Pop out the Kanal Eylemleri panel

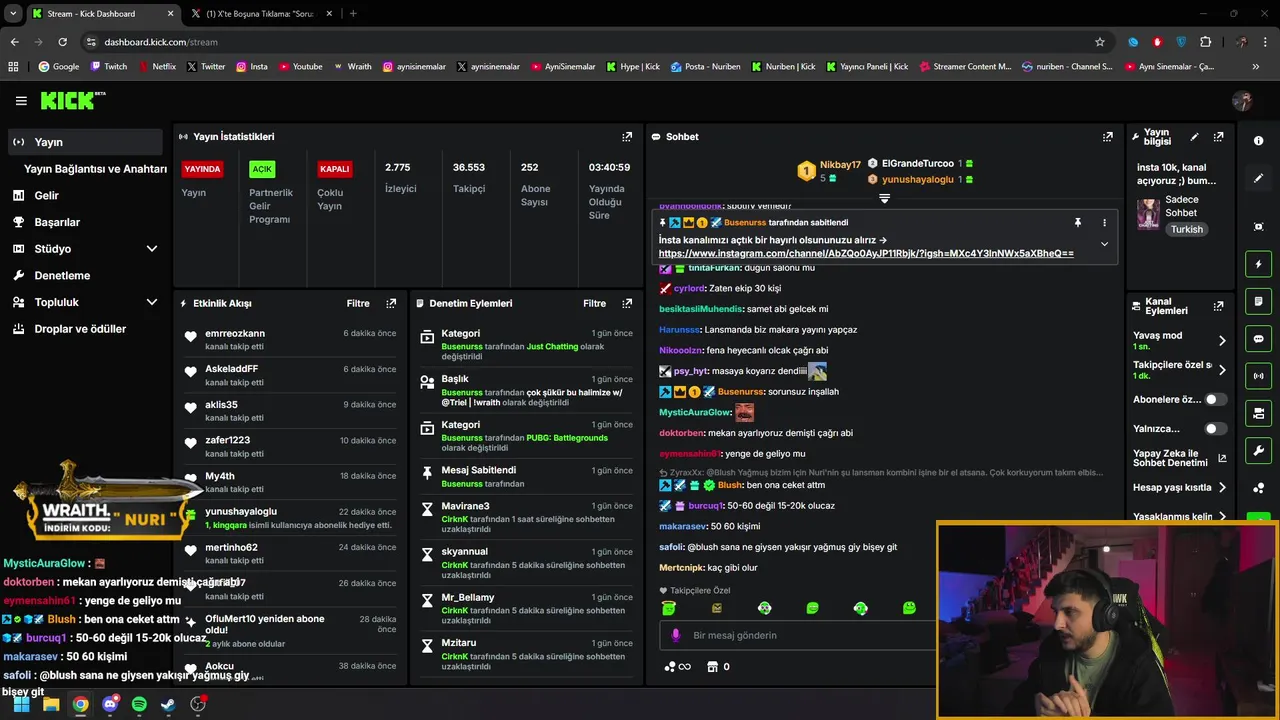[1218, 306]
